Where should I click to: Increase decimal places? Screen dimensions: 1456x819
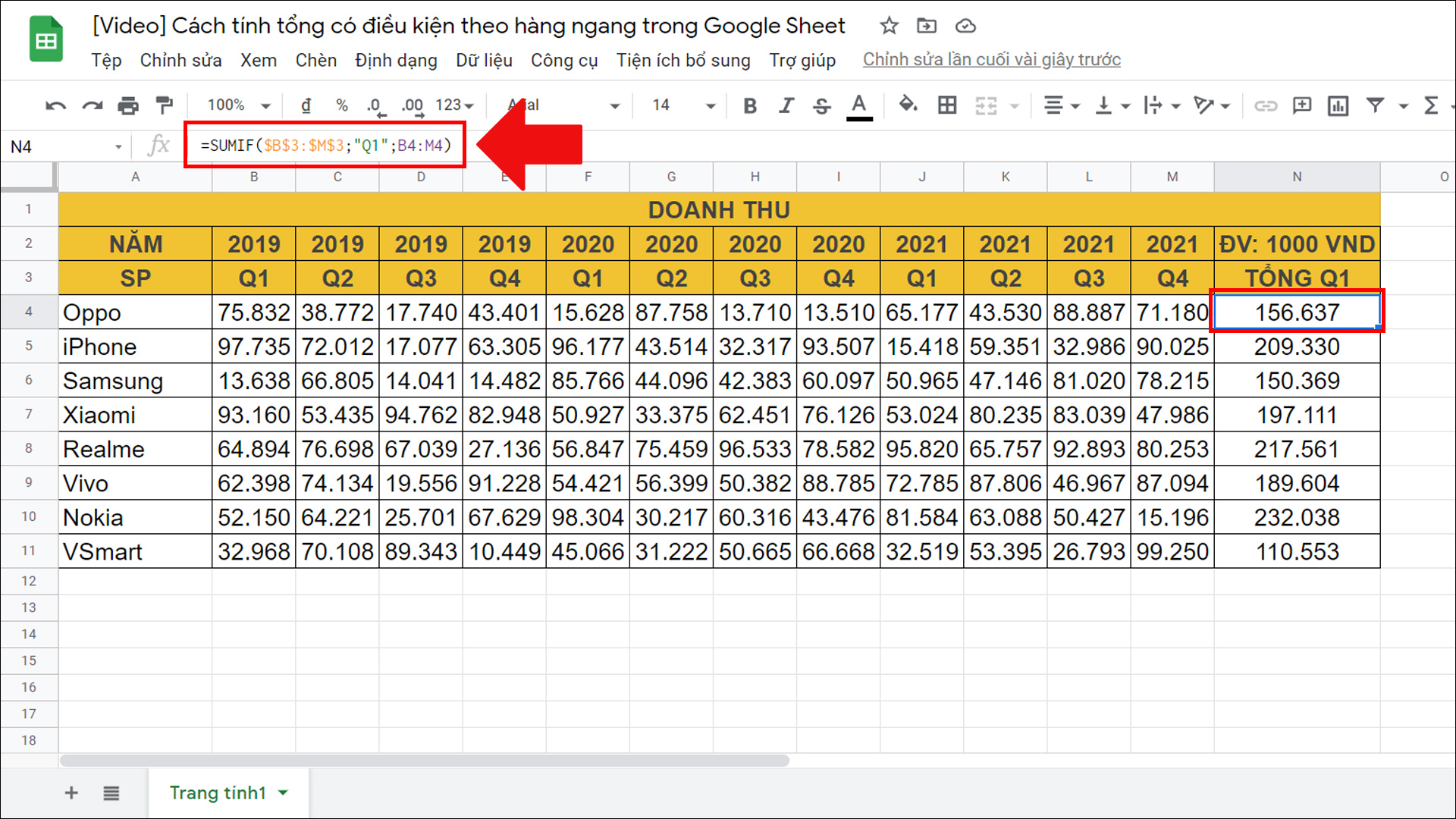pyautogui.click(x=413, y=106)
